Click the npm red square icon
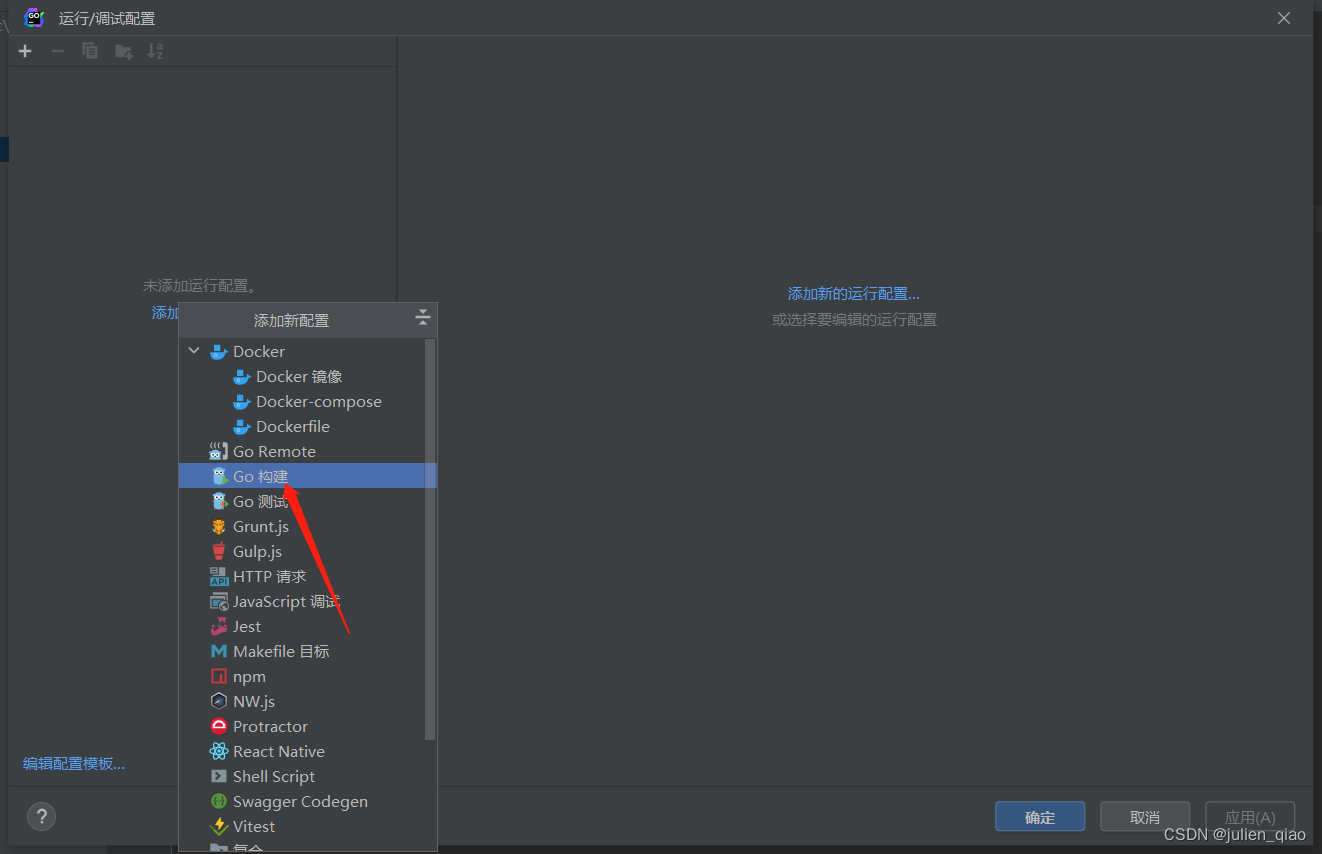 pos(218,677)
